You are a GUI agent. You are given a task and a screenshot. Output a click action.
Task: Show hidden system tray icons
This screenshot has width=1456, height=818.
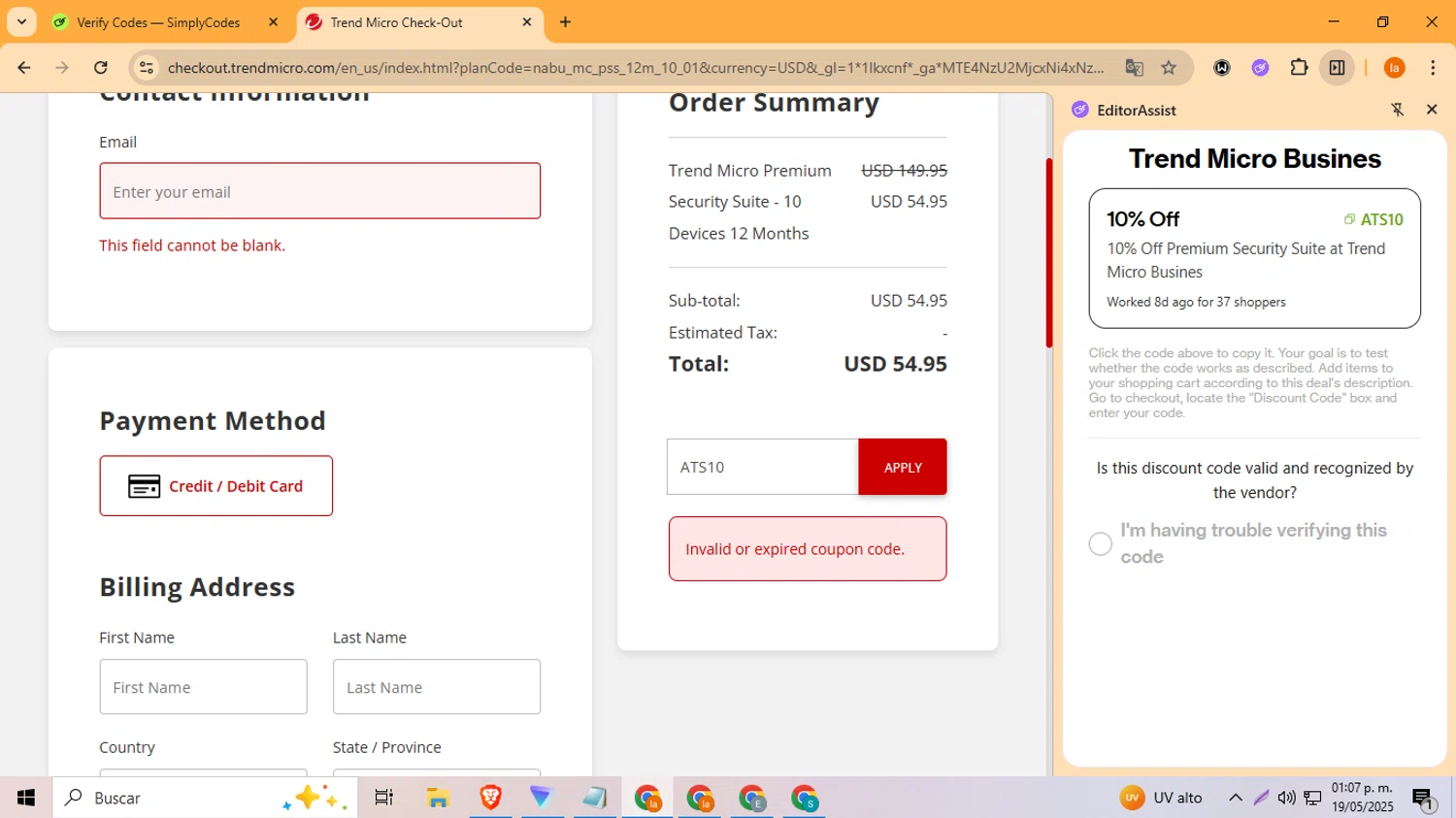click(x=1236, y=798)
